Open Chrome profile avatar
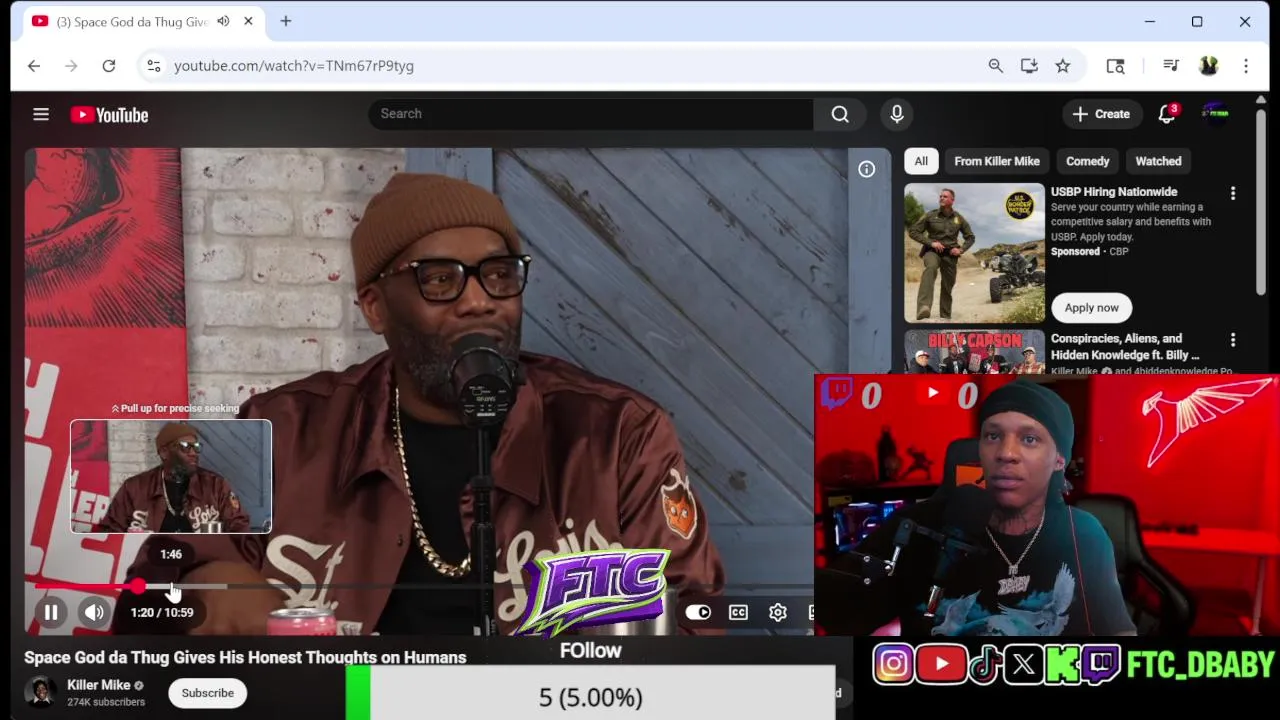 click(x=1209, y=66)
